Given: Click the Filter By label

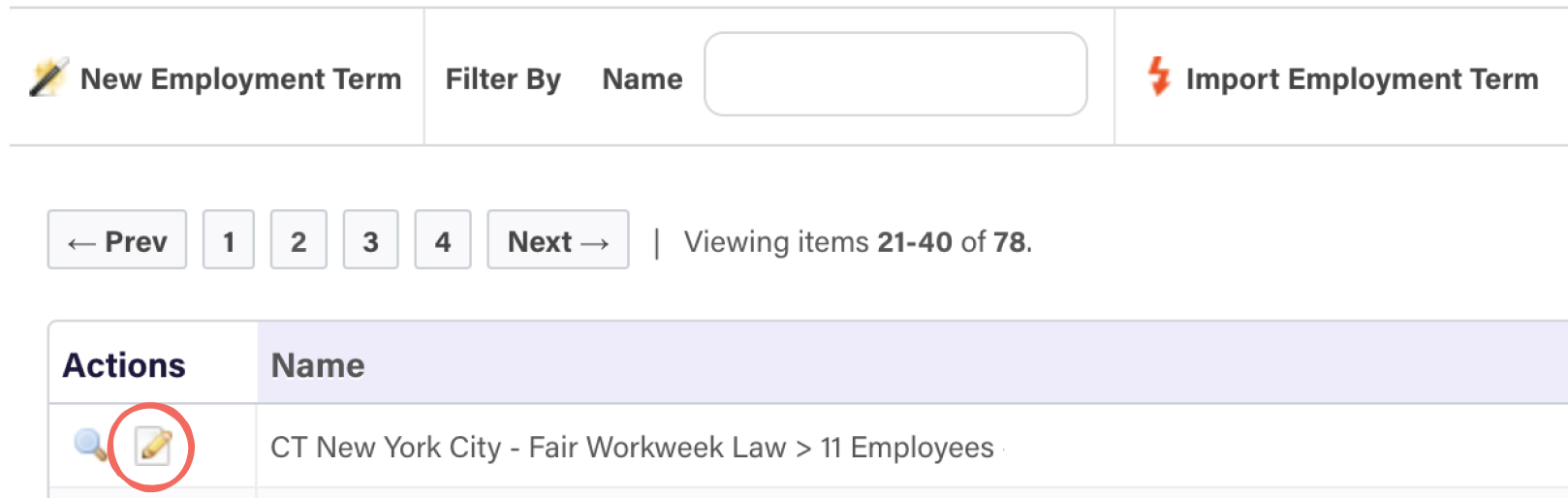Looking at the screenshot, I should [503, 78].
